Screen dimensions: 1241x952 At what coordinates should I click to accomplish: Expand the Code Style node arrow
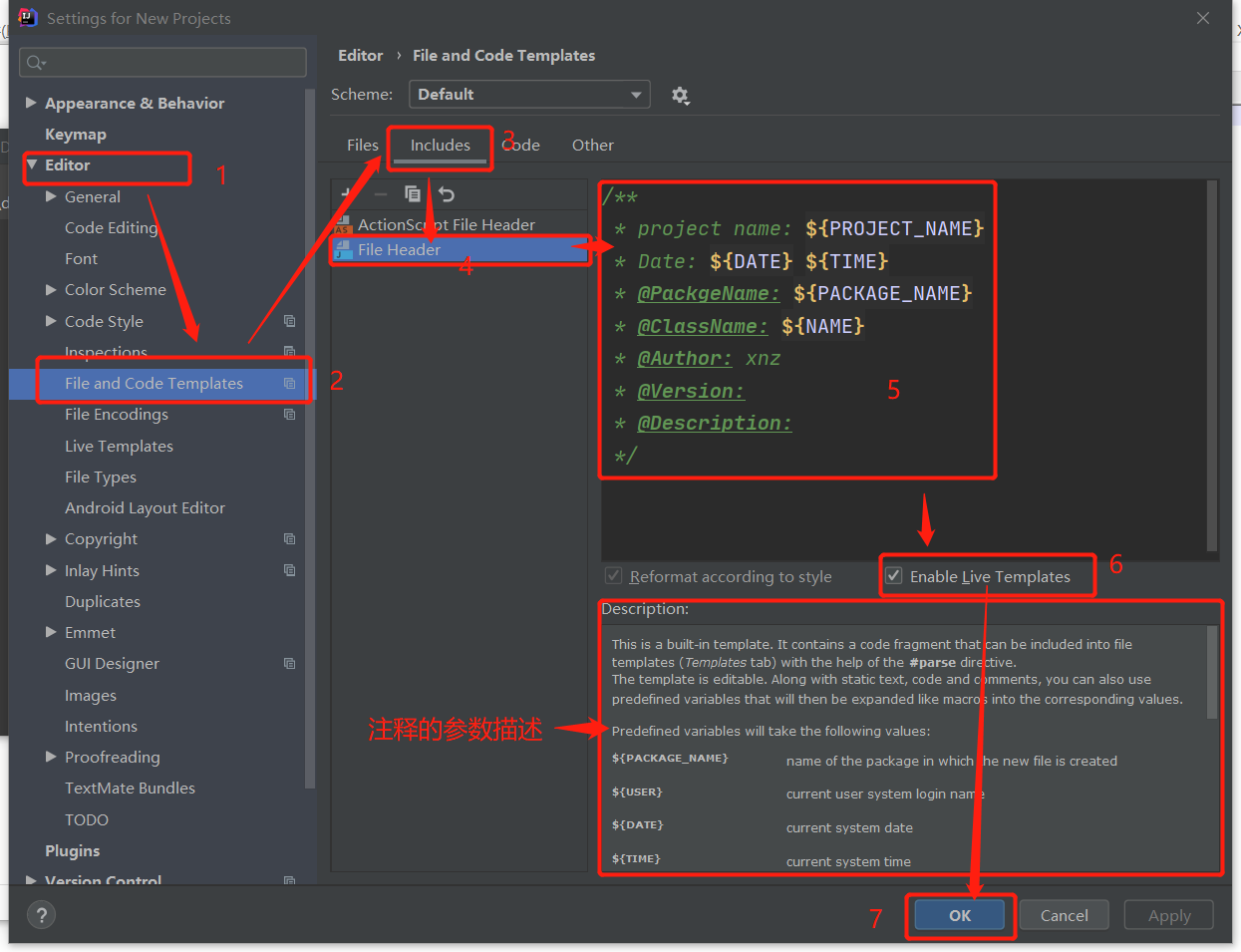tap(51, 321)
